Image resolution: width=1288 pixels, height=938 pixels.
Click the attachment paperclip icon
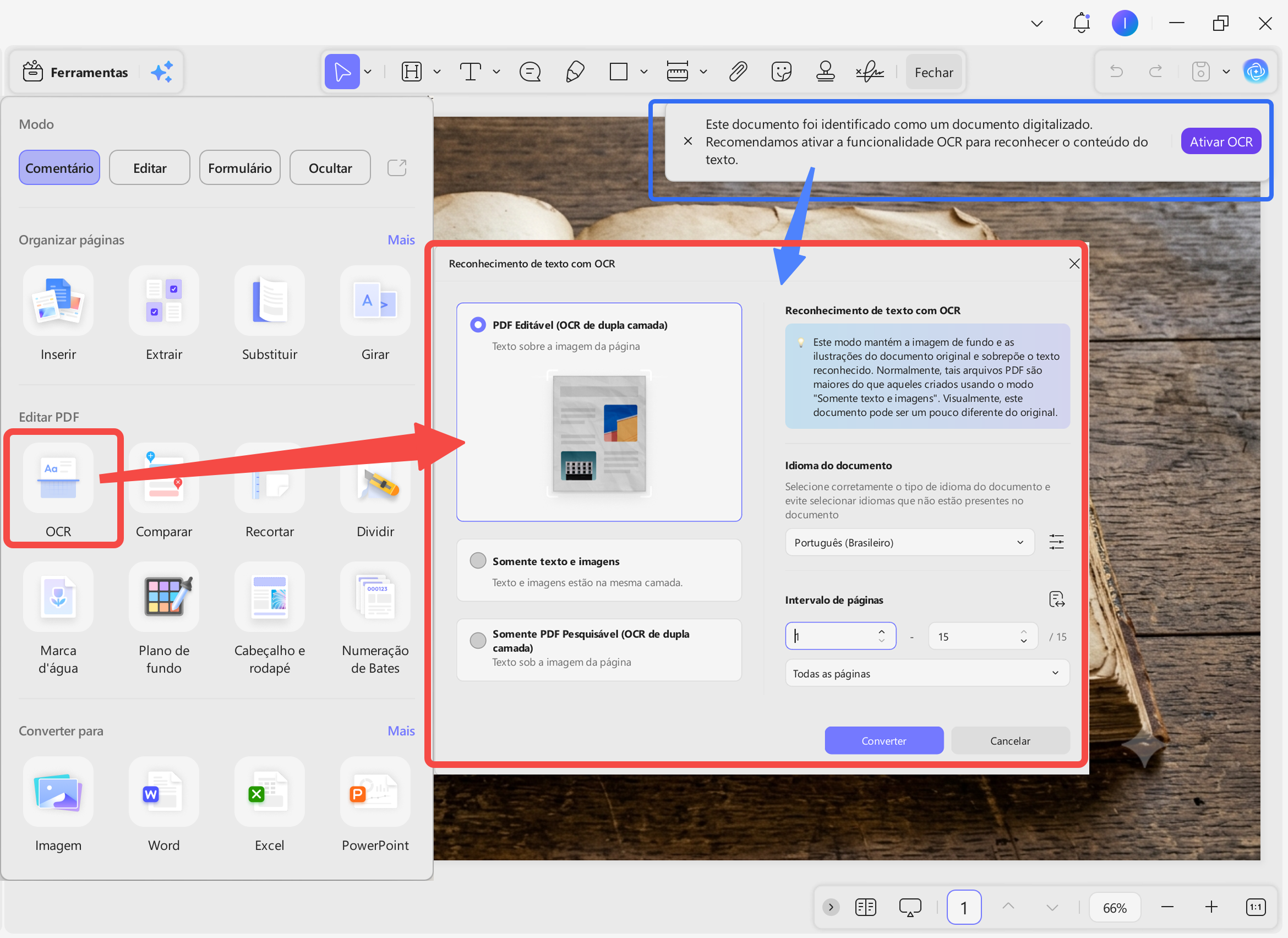pos(738,72)
